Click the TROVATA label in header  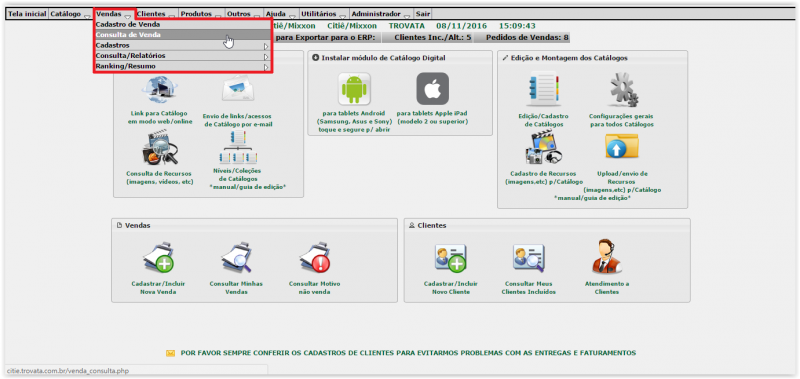point(407,26)
